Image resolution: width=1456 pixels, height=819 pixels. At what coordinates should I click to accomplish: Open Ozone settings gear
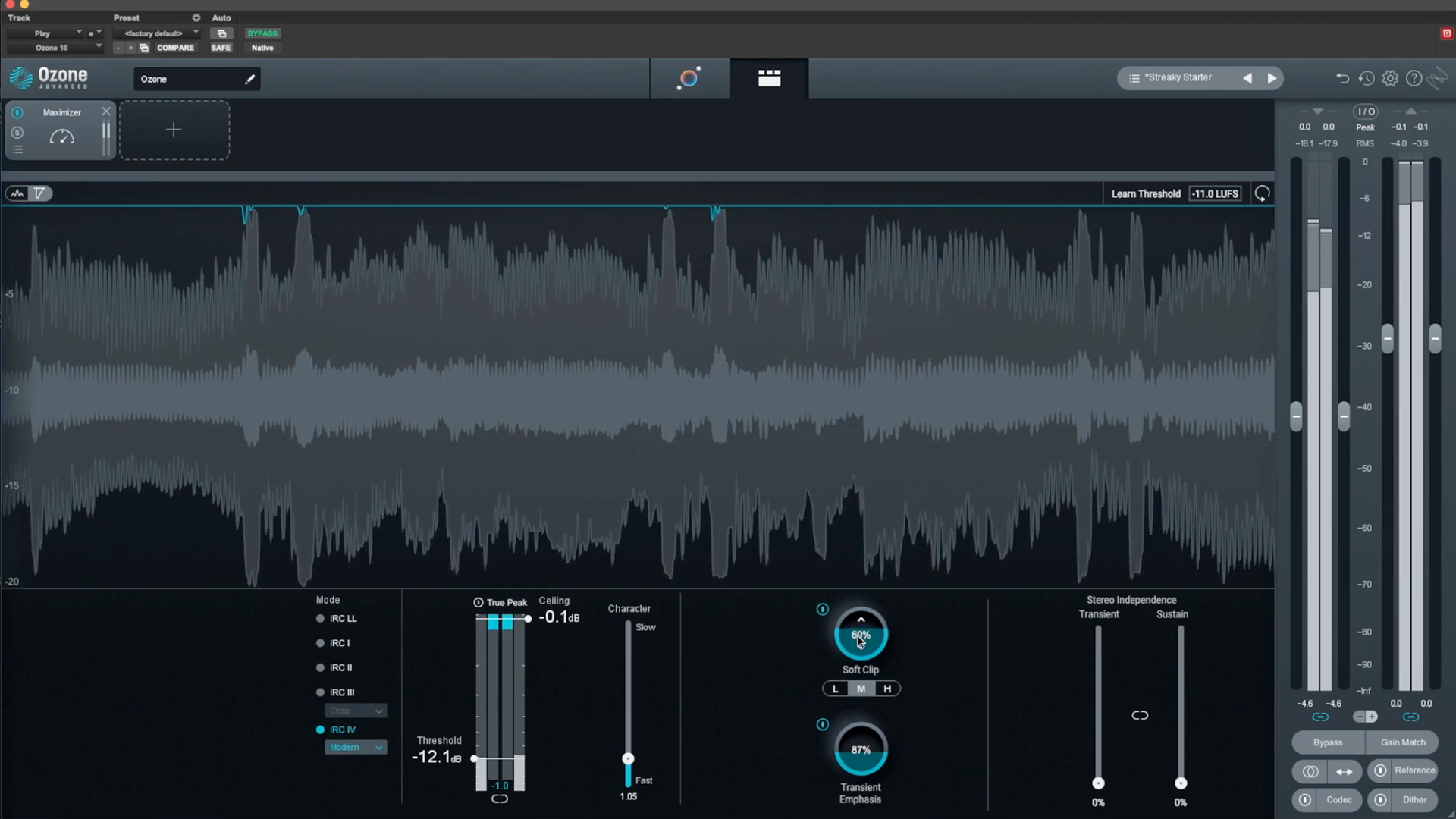[x=1390, y=78]
